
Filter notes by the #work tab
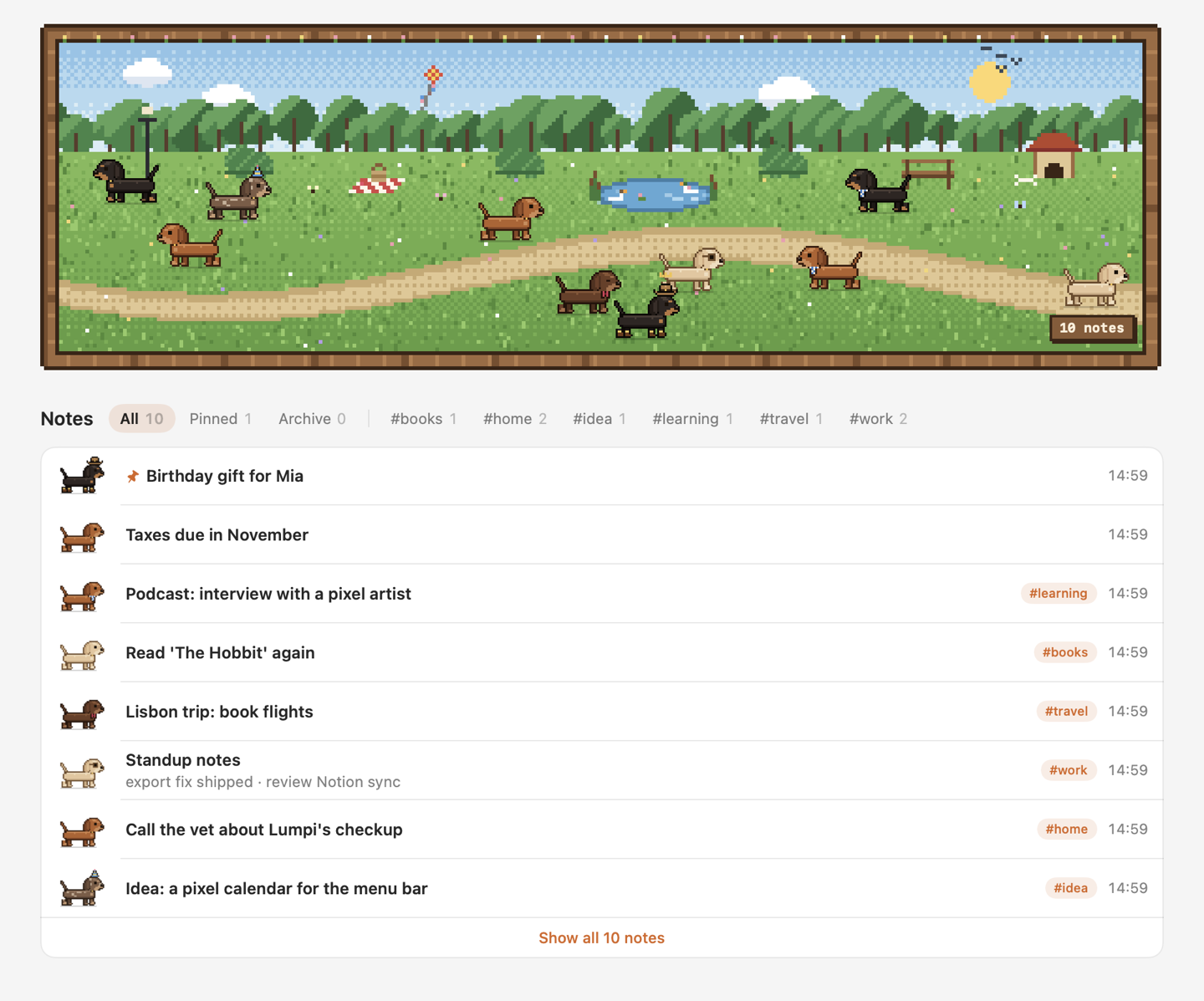pyautogui.click(x=879, y=419)
